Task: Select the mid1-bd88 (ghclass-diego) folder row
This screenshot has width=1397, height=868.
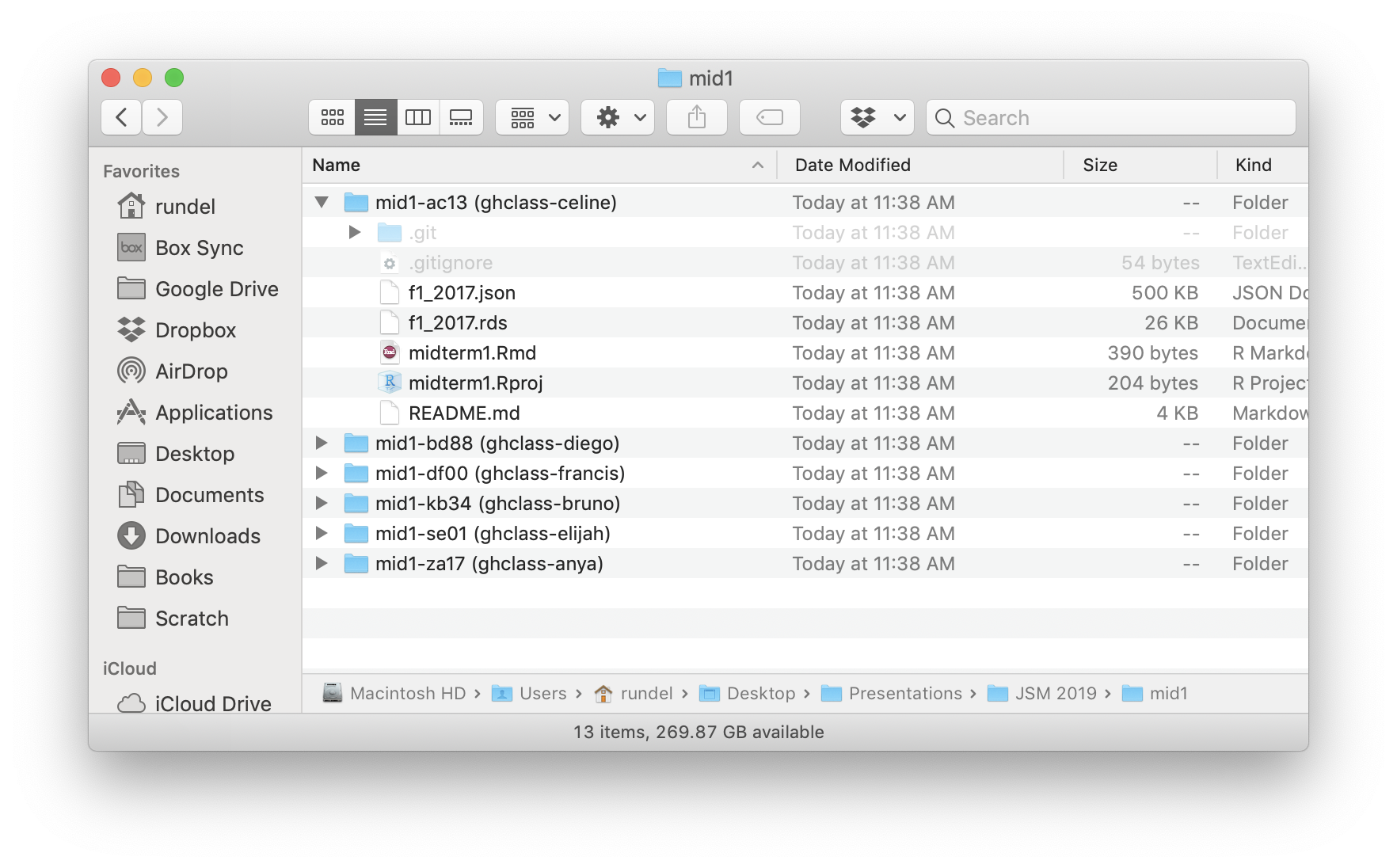Action: 805,443
